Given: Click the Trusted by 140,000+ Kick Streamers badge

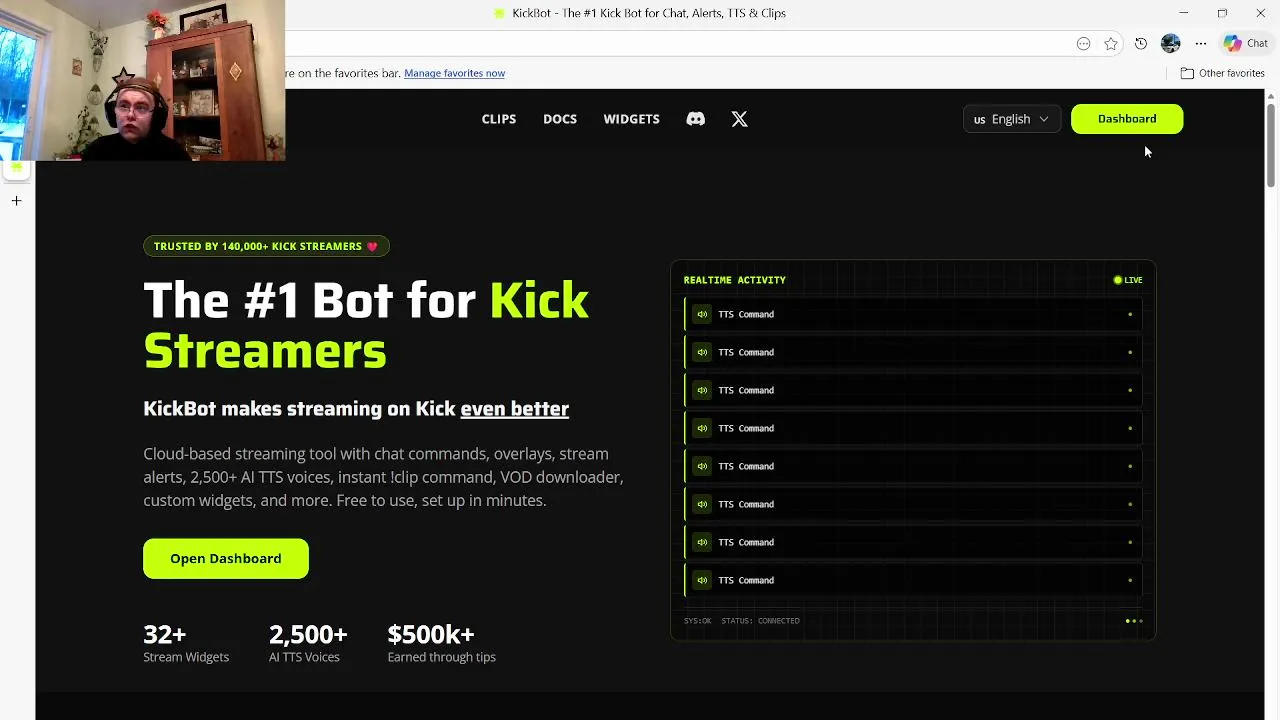Looking at the screenshot, I should point(266,246).
